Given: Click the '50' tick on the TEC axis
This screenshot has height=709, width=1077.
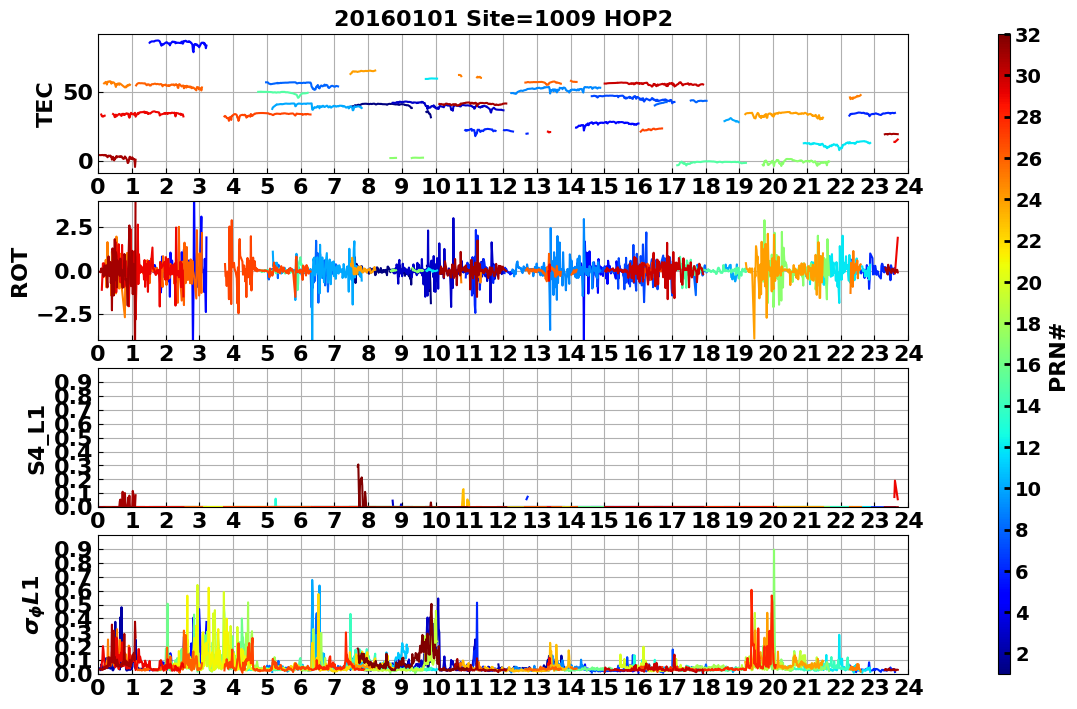Looking at the screenshot, I should pos(78,92).
